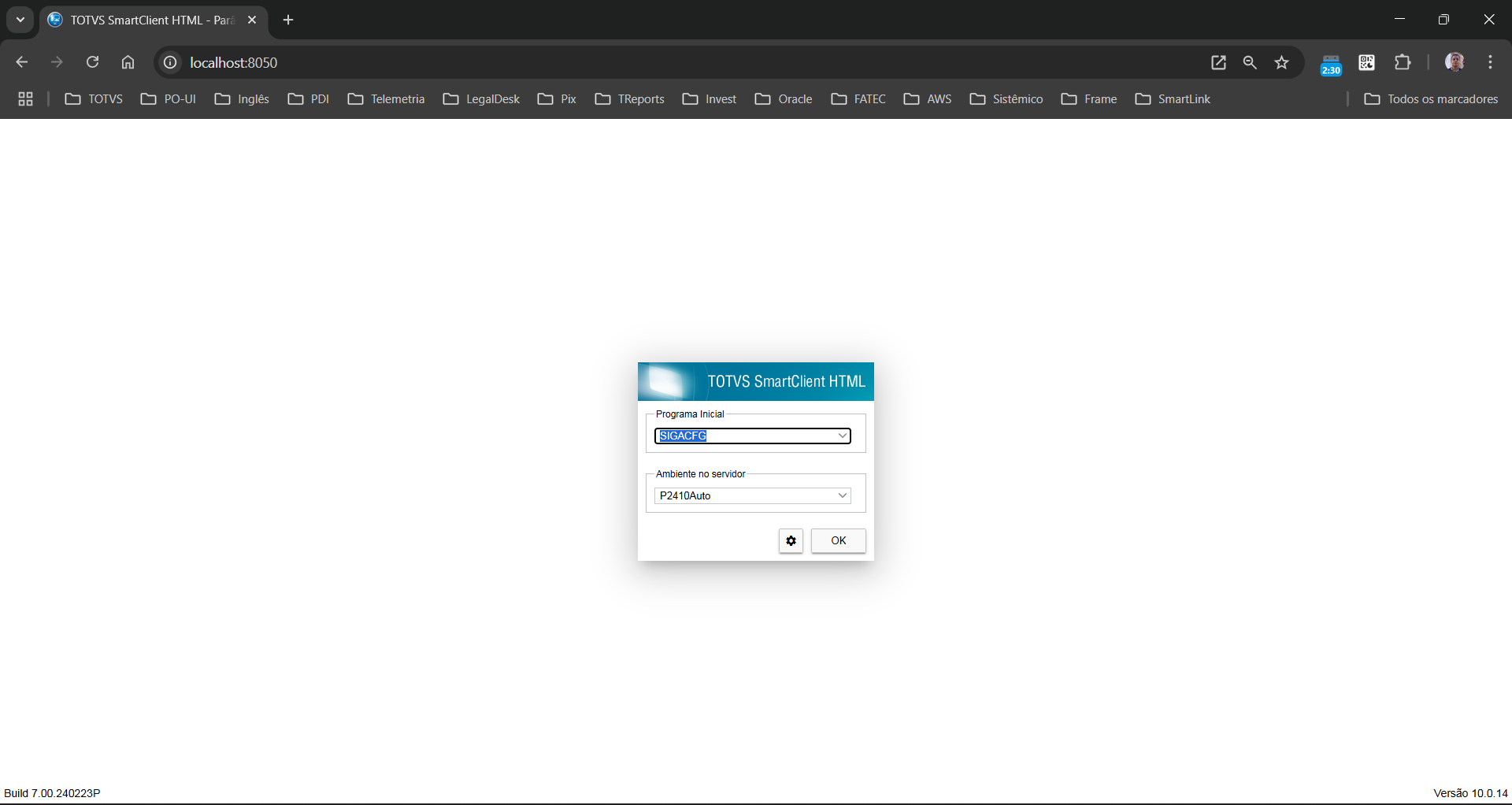Screen dimensions: 1512x805
Task: Click the TOTVS SmartClient HTML dialog title
Action: pyautogui.click(x=786, y=381)
